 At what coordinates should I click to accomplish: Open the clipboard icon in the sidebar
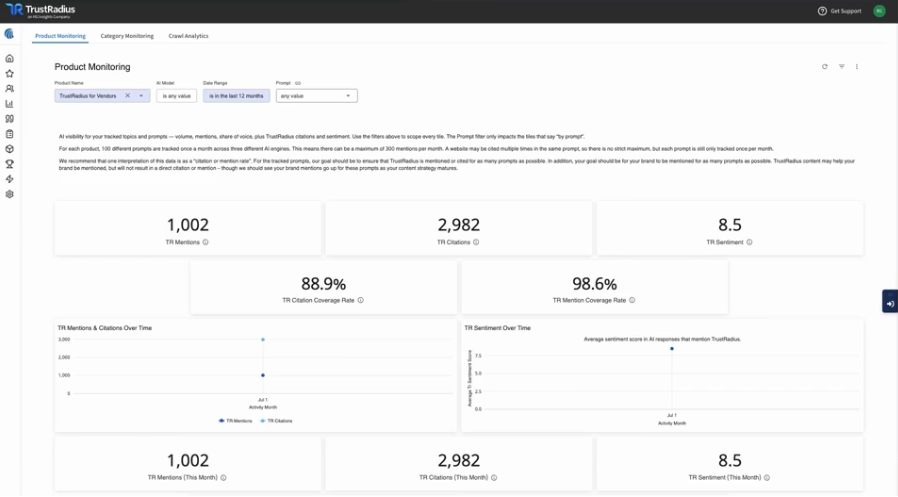pos(9,134)
